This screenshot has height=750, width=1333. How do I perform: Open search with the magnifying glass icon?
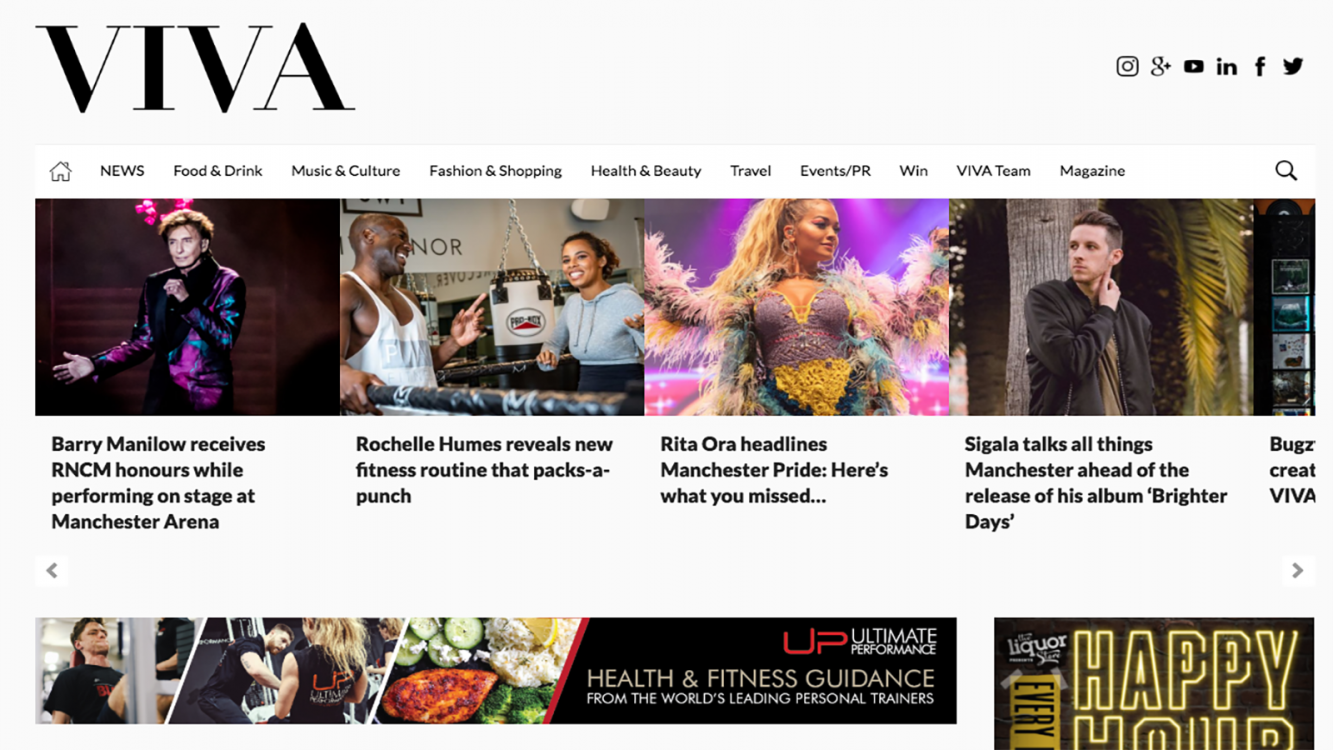[1286, 171]
